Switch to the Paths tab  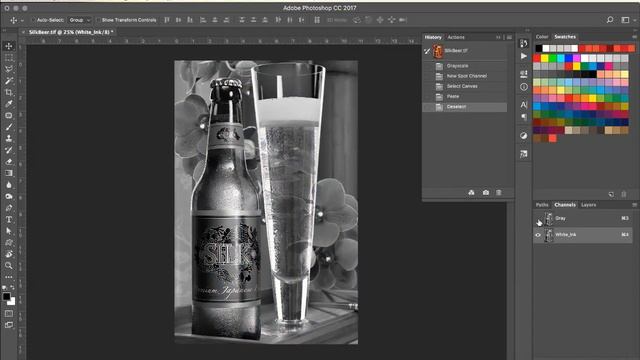[x=542, y=205]
